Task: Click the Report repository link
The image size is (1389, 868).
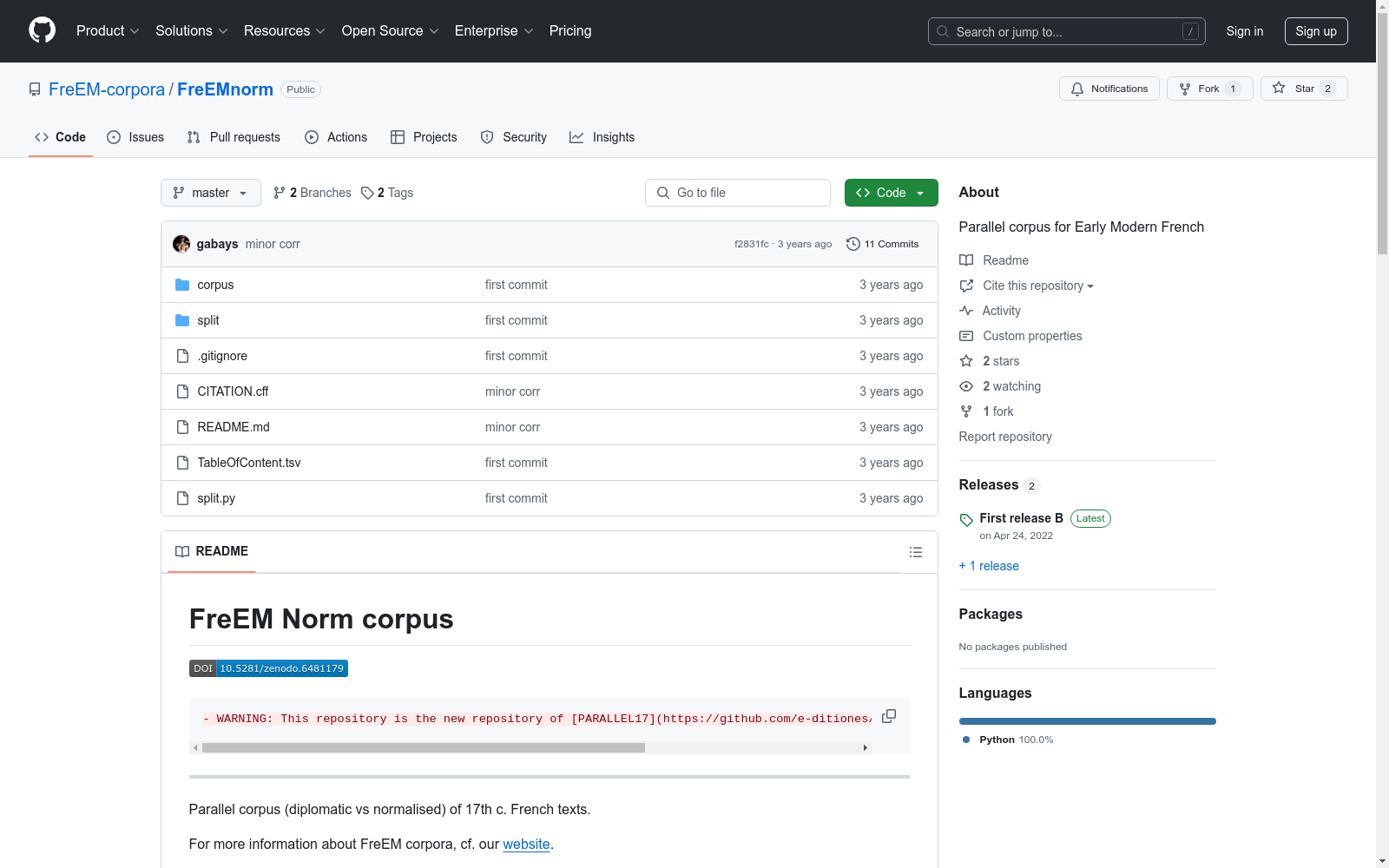Action: pyautogui.click(x=1005, y=437)
